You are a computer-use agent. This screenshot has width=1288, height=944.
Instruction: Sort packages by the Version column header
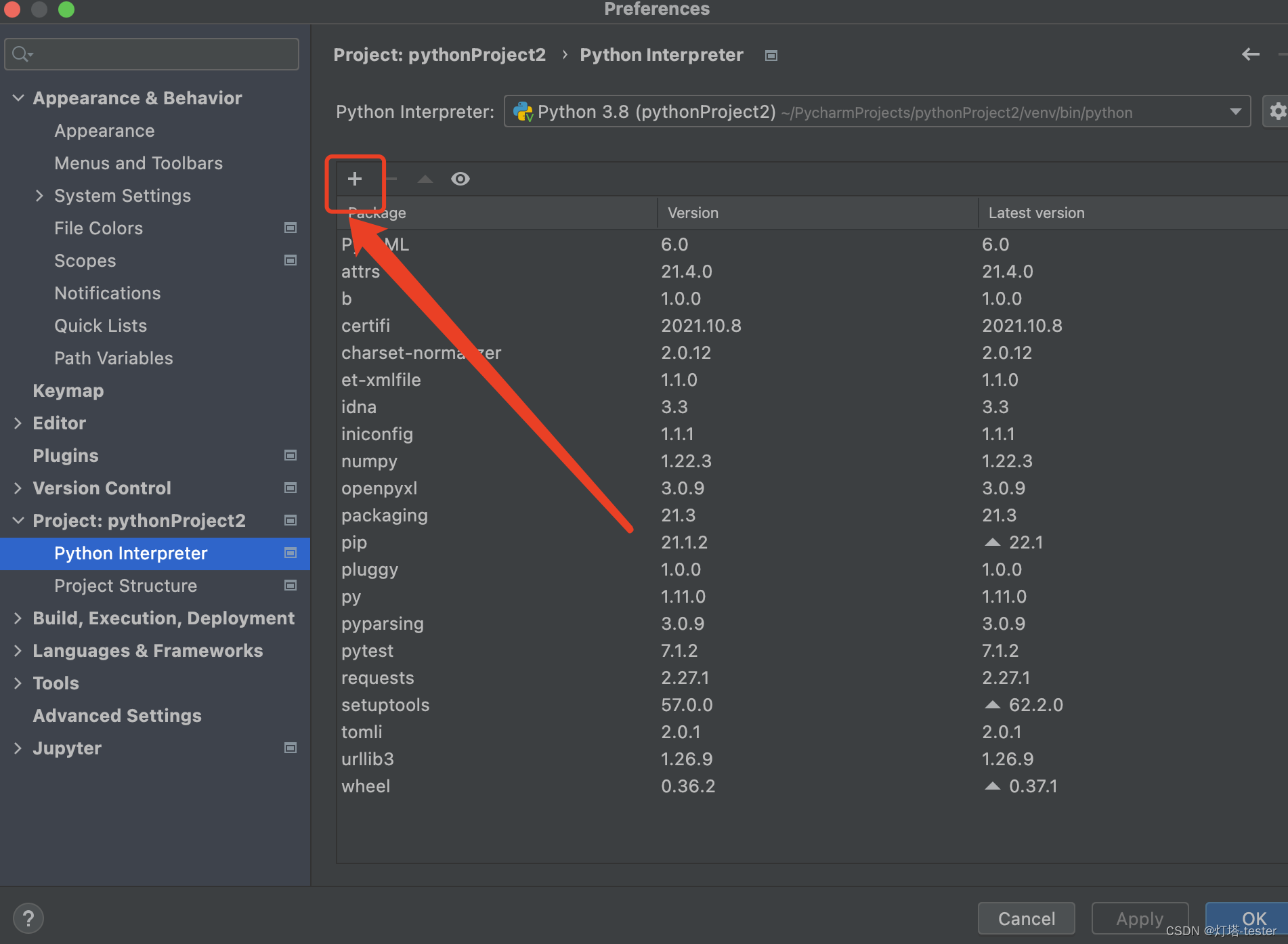pyautogui.click(x=693, y=213)
